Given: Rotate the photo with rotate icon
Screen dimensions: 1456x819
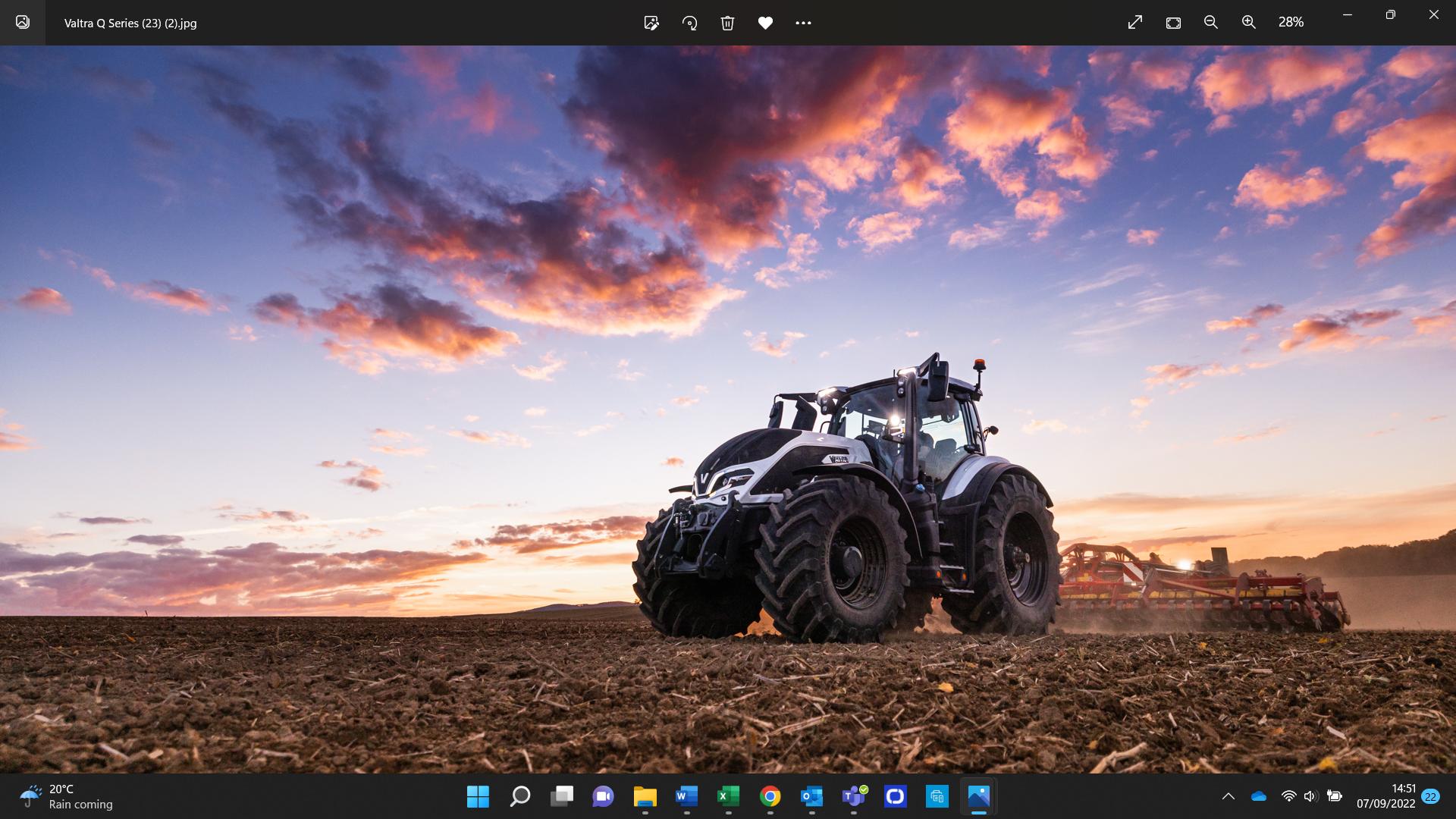Looking at the screenshot, I should [x=689, y=23].
